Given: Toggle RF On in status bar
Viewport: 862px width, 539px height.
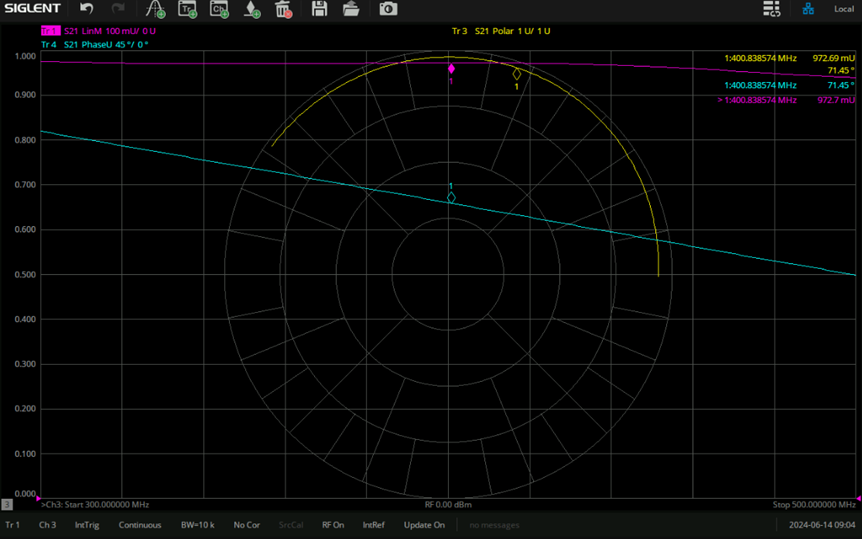Looking at the screenshot, I should [333, 525].
